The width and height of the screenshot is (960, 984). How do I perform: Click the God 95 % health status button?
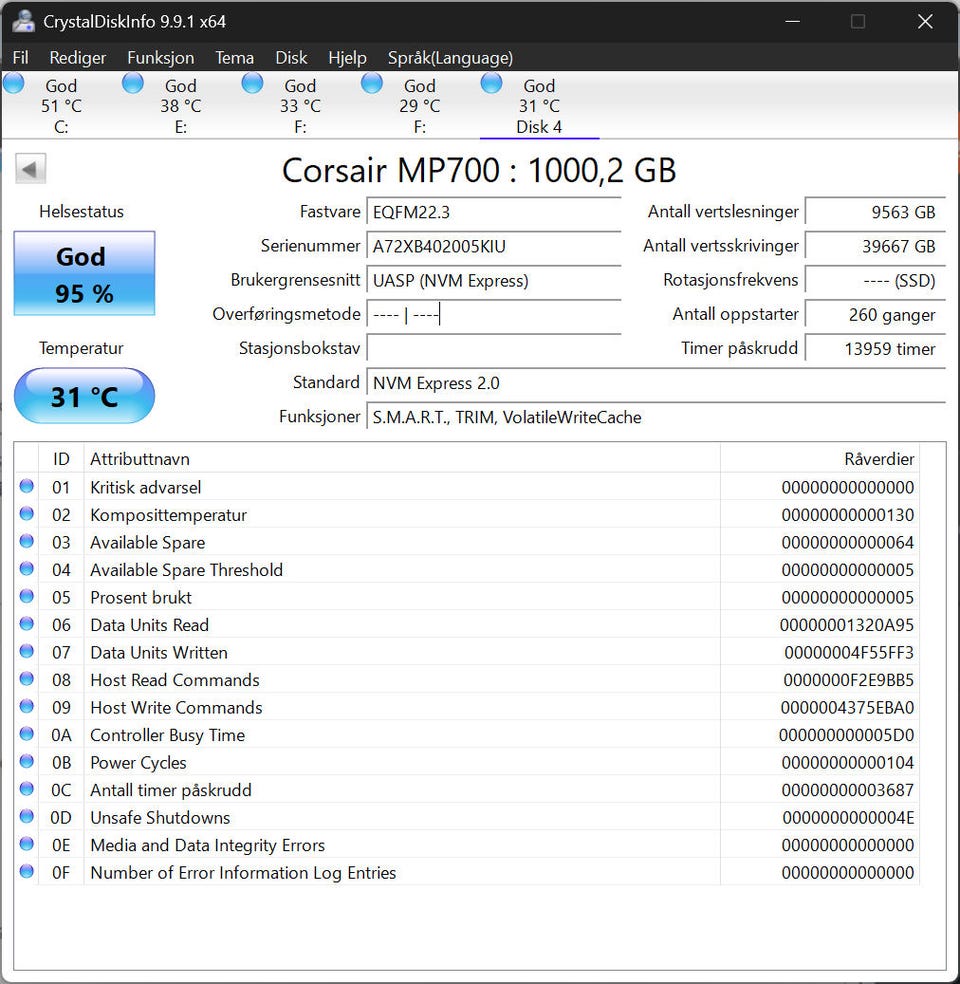coord(84,274)
